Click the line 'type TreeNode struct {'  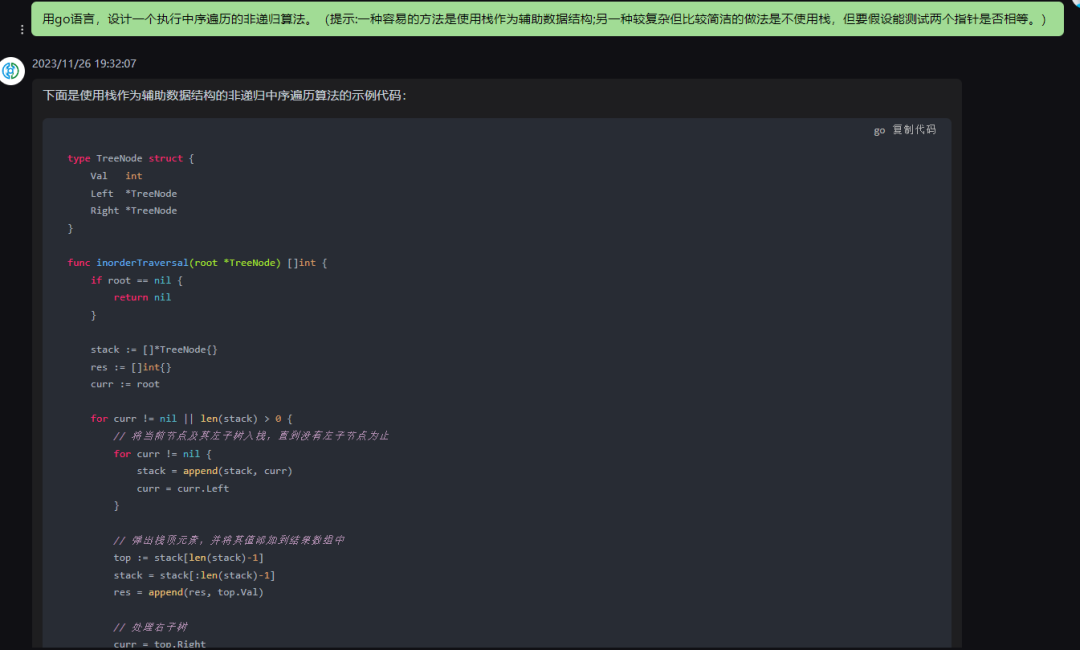(131, 158)
